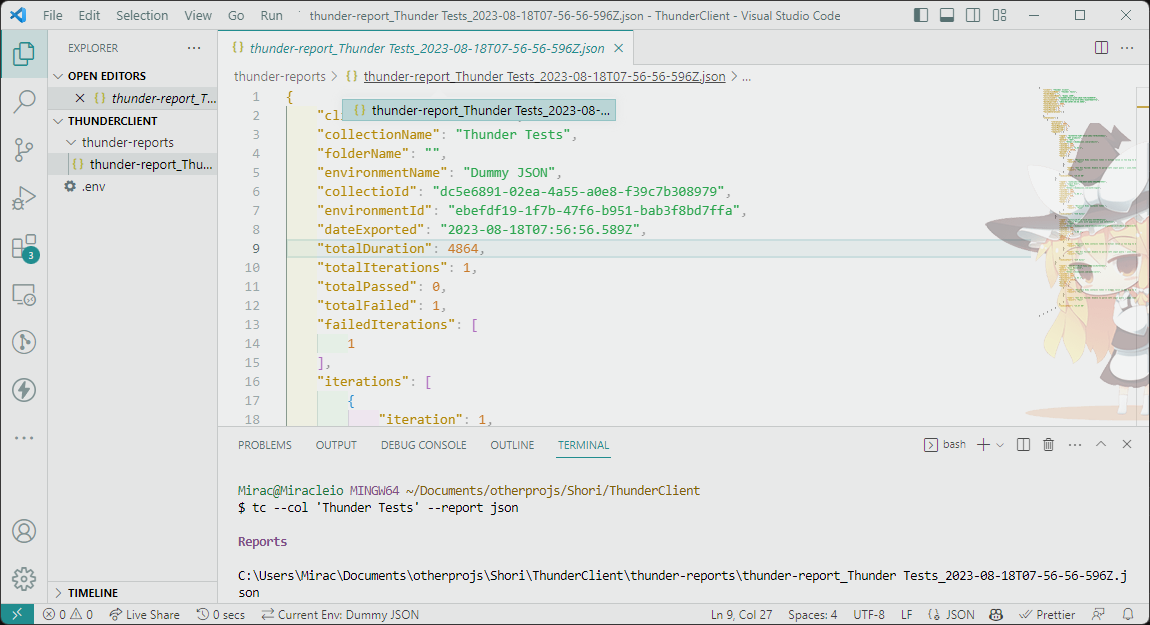Click errors and warnings count in status bar
Image resolution: width=1150 pixels, height=625 pixels.
click(68, 615)
